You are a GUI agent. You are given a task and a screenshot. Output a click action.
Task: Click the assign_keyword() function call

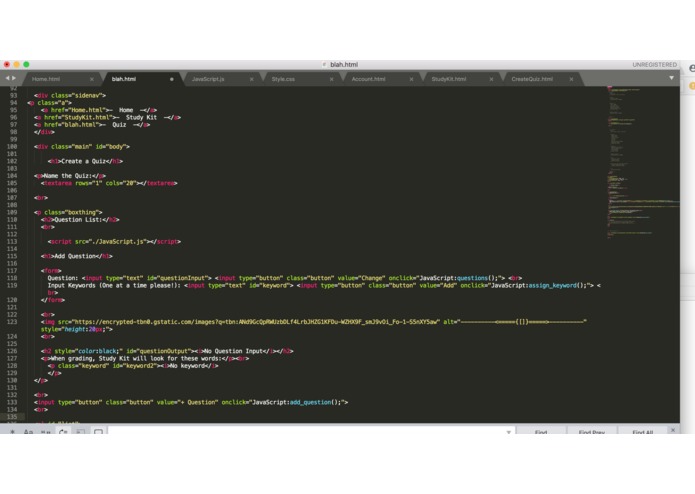point(557,285)
